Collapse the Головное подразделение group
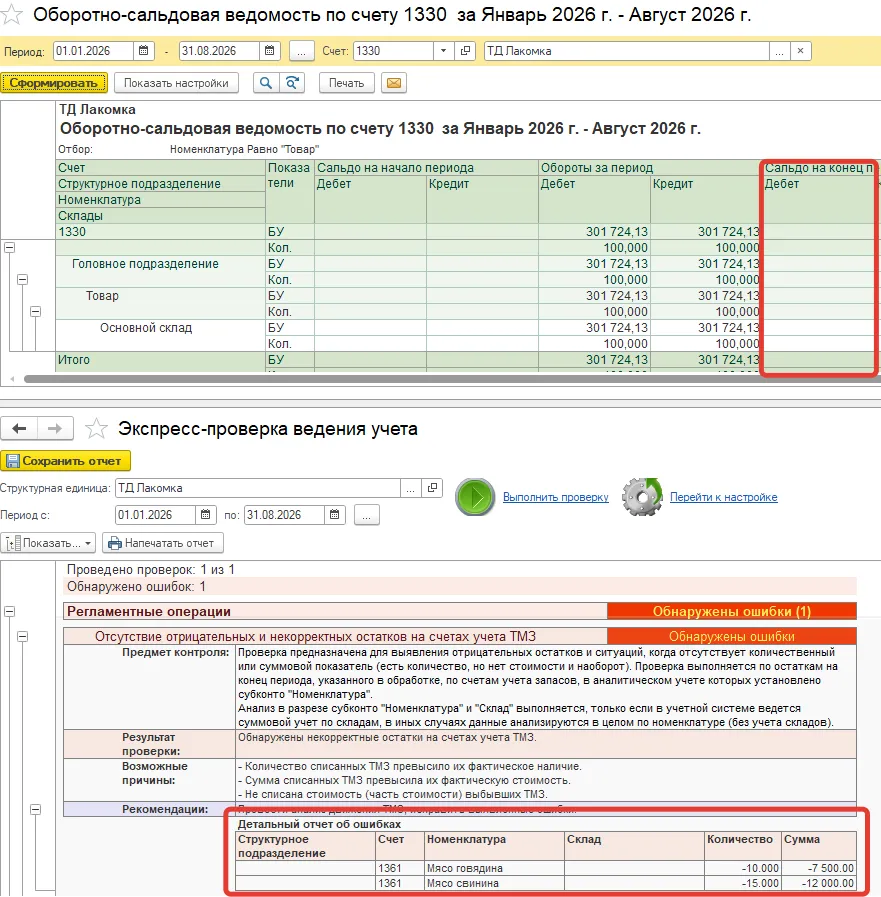The height and width of the screenshot is (897, 881). [x=22, y=280]
